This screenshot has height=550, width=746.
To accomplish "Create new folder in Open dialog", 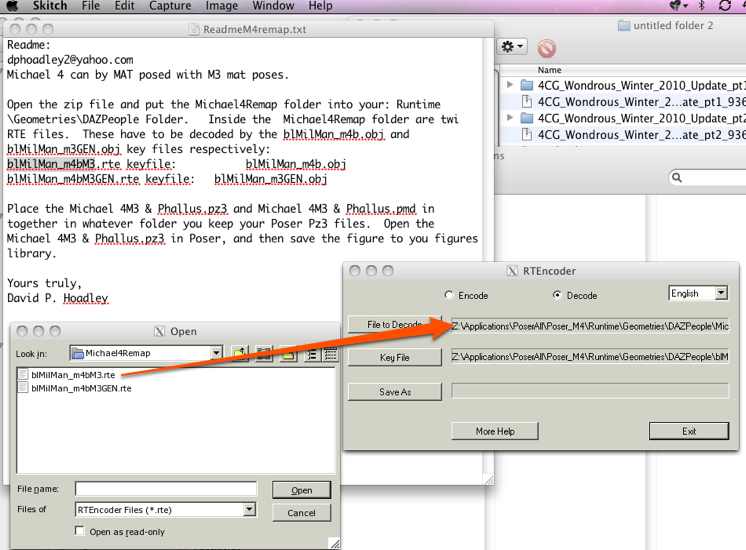I will (288, 354).
